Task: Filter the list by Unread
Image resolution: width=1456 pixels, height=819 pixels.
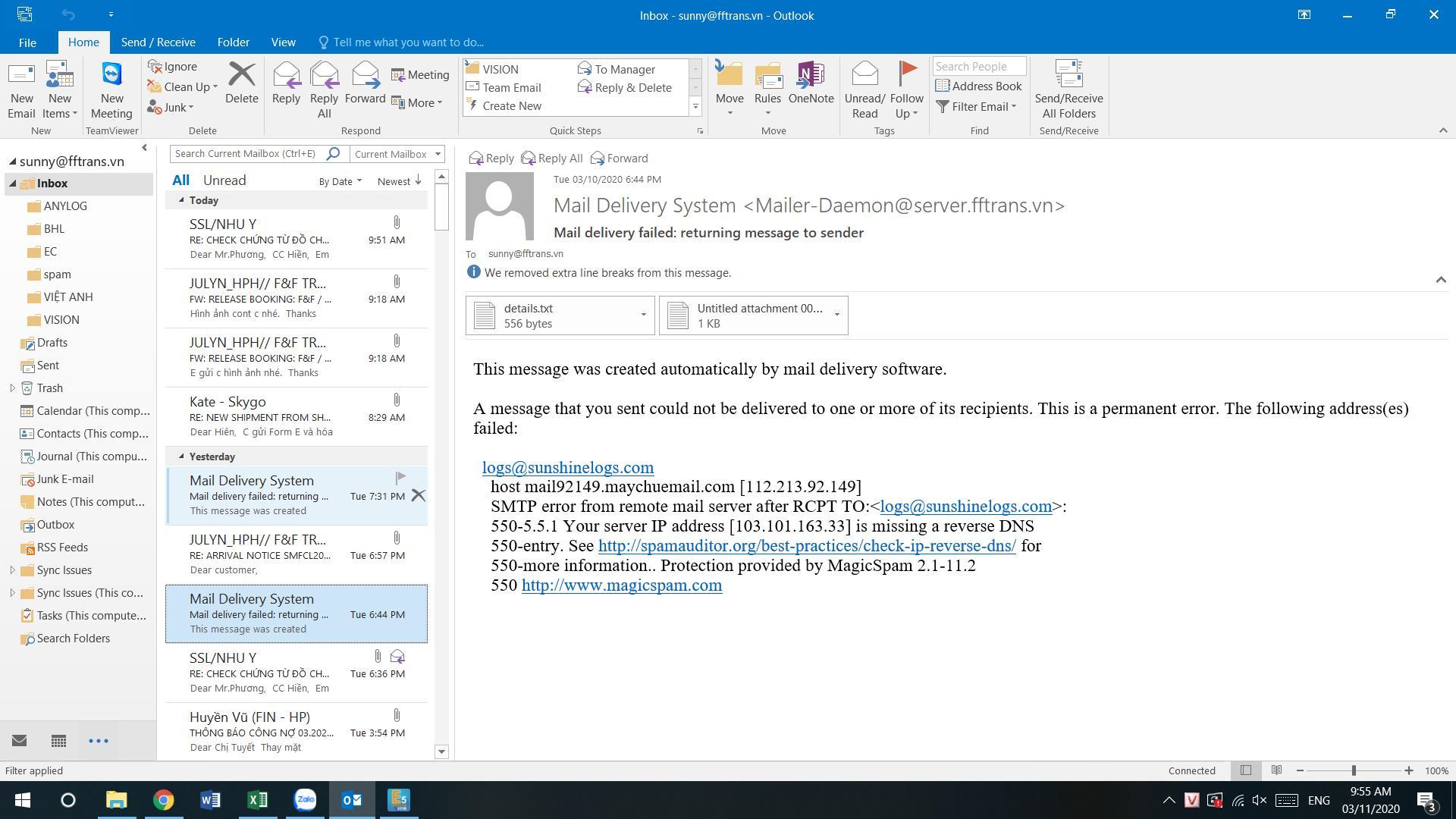Action: coord(224,180)
